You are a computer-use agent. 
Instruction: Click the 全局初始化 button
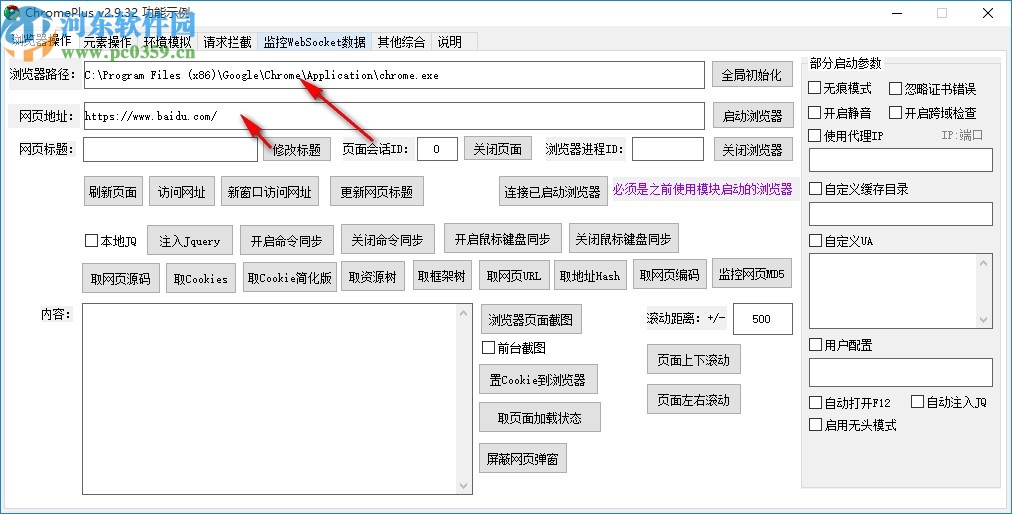(x=752, y=75)
